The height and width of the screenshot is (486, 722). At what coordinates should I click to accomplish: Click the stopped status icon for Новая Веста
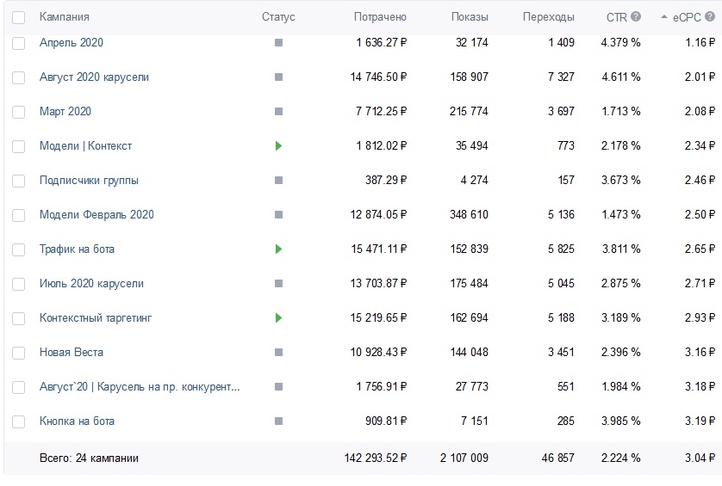click(278, 353)
